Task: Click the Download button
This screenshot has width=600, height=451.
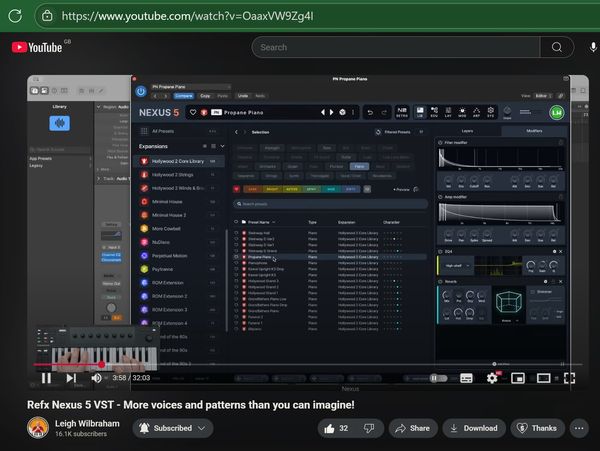Action: coord(474,428)
